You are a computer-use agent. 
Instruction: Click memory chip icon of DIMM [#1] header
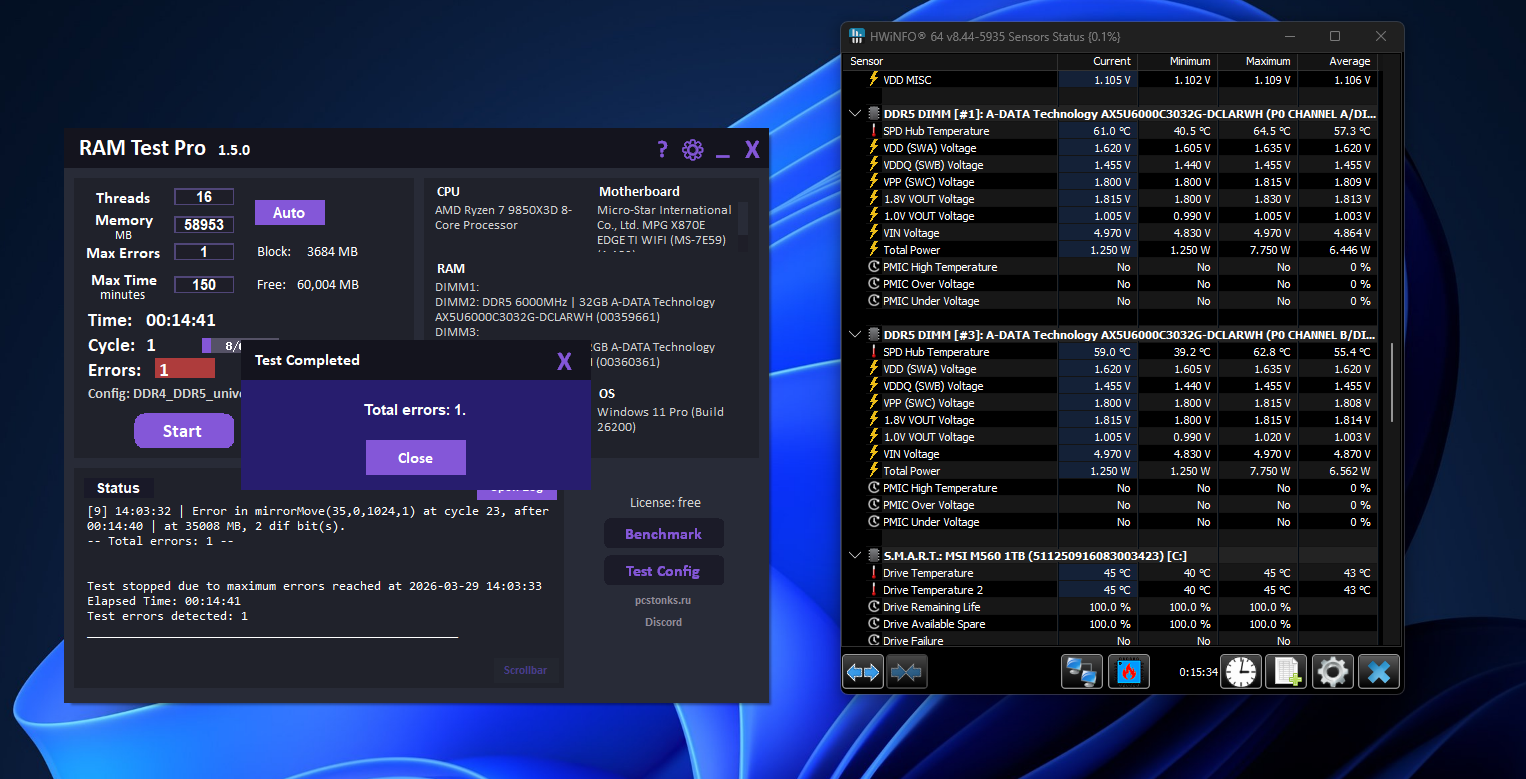874,114
